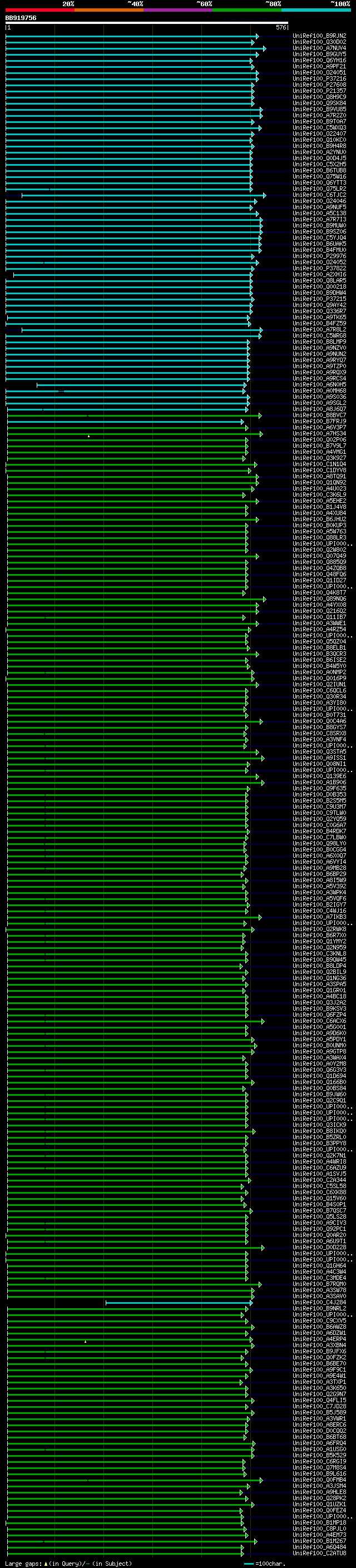Select hit UniRef100_P37215

point(319,299)
